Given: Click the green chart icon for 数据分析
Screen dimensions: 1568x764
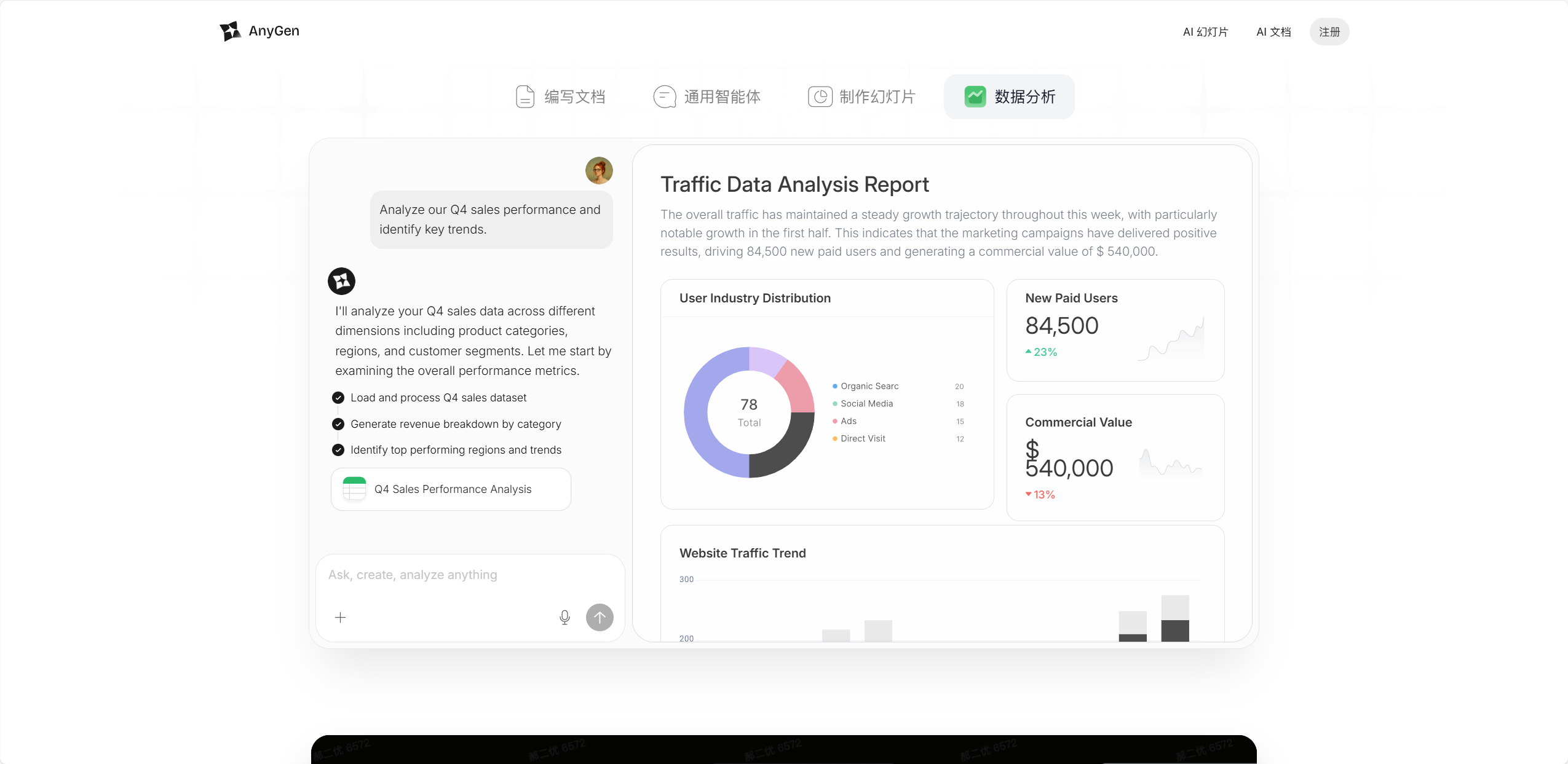Looking at the screenshot, I should click(975, 96).
